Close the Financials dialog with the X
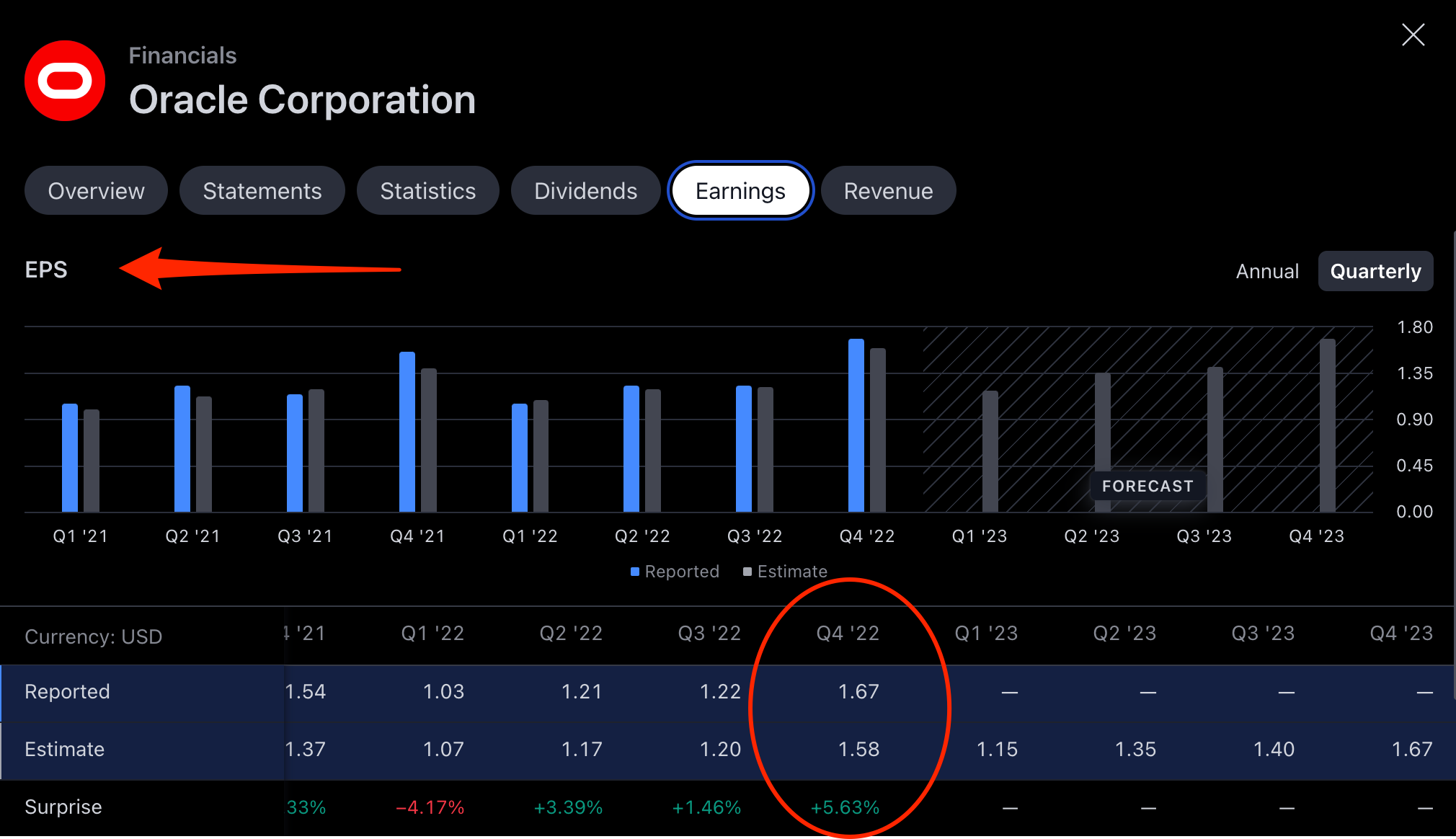The height and width of the screenshot is (839, 1456). (1413, 35)
